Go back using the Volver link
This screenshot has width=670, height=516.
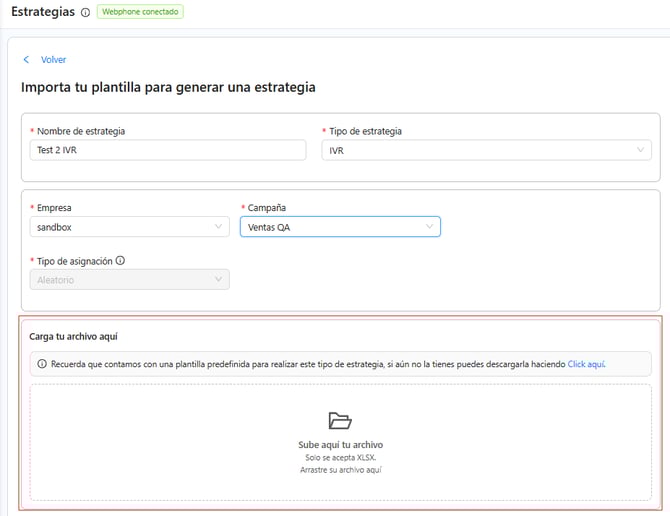coord(53,60)
